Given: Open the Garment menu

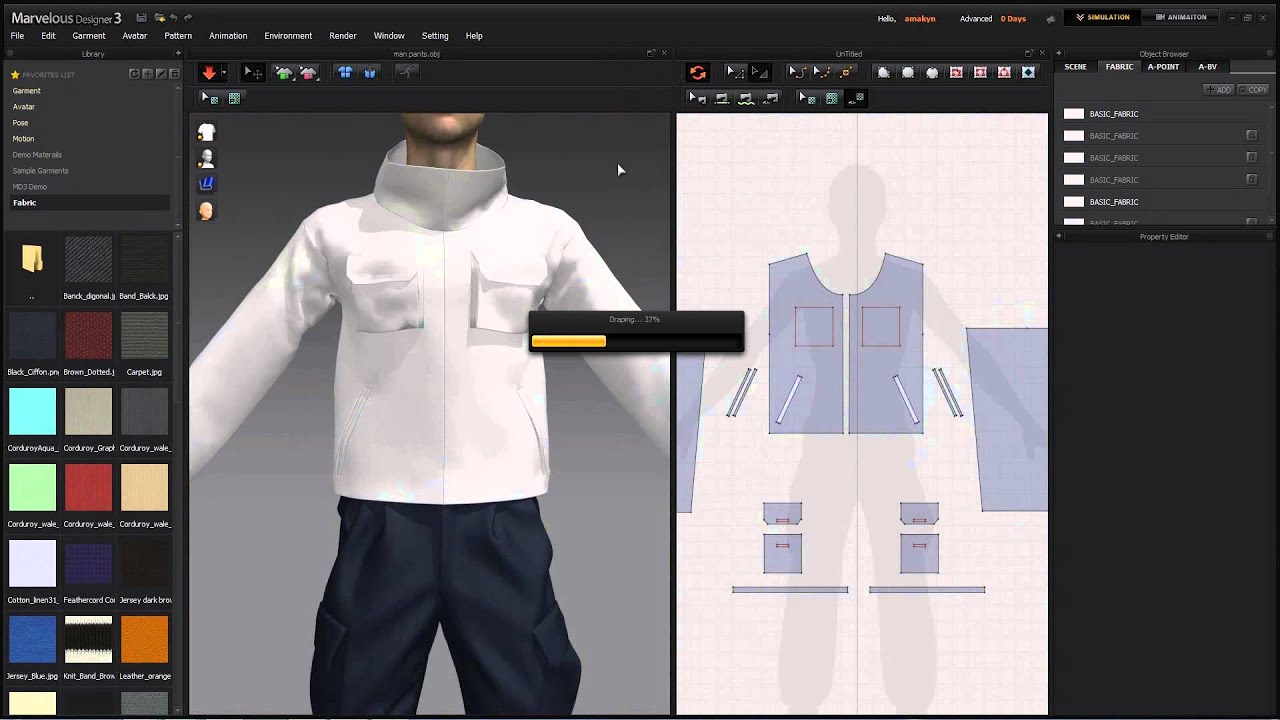Looking at the screenshot, I should point(89,35).
